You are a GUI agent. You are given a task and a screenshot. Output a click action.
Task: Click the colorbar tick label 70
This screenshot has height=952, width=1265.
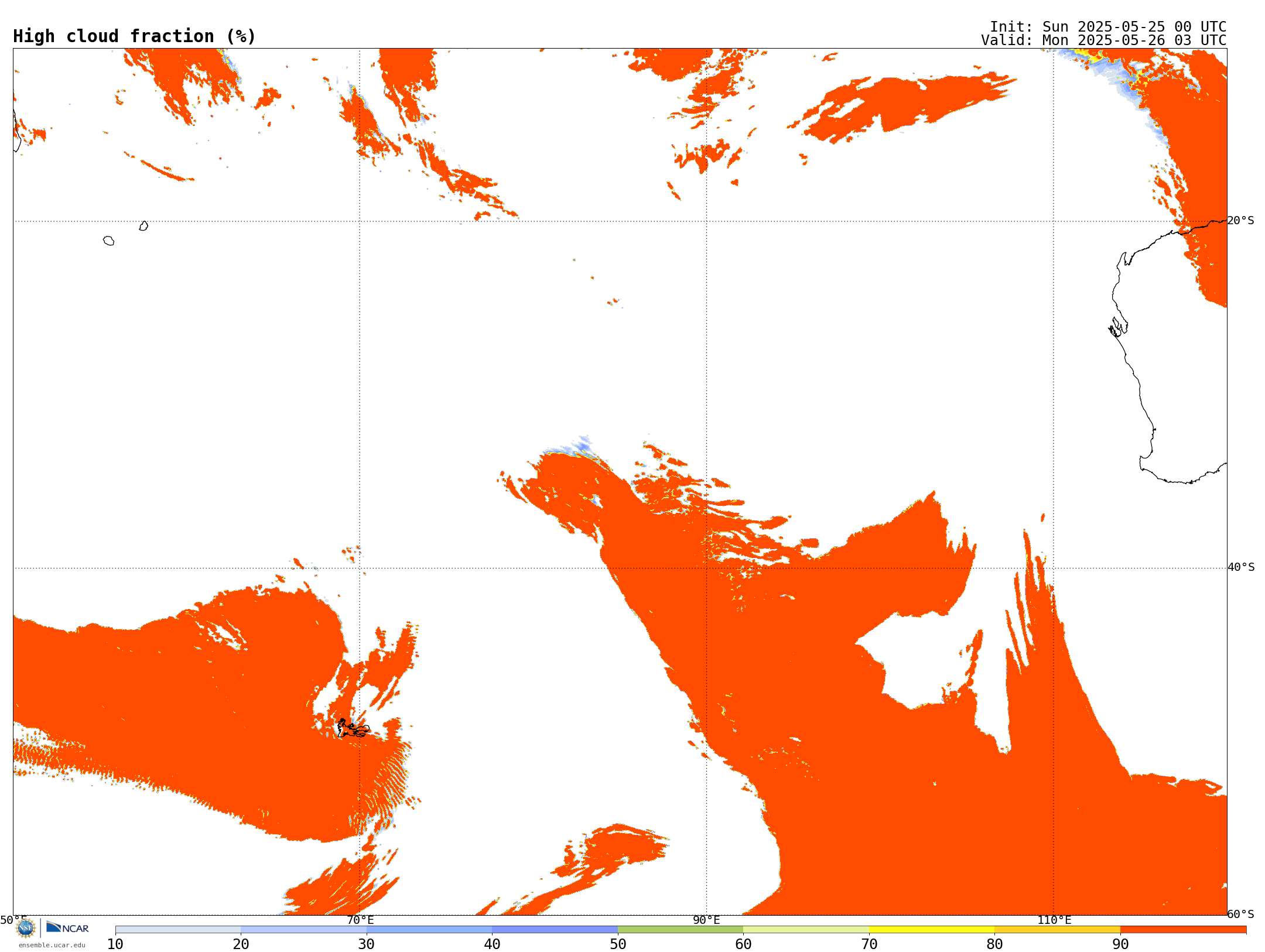869,944
